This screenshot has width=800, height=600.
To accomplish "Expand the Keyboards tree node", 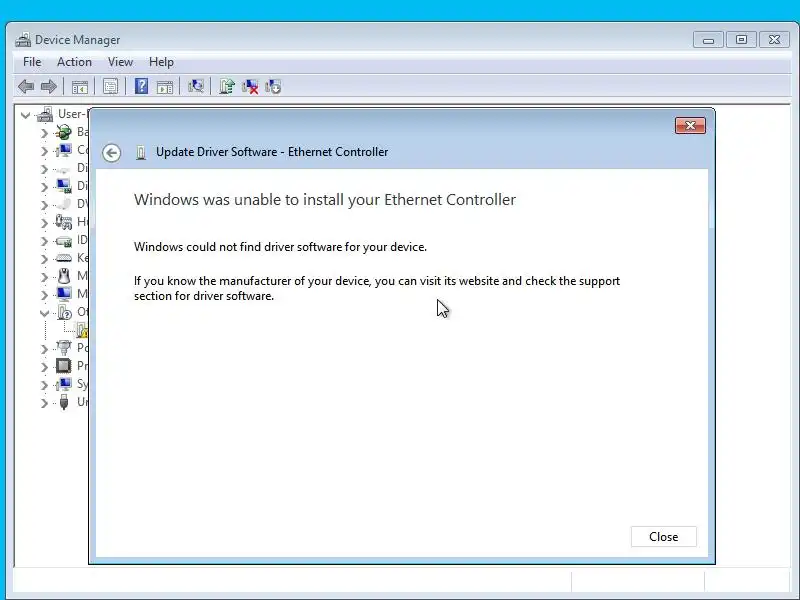I will (x=44, y=259).
